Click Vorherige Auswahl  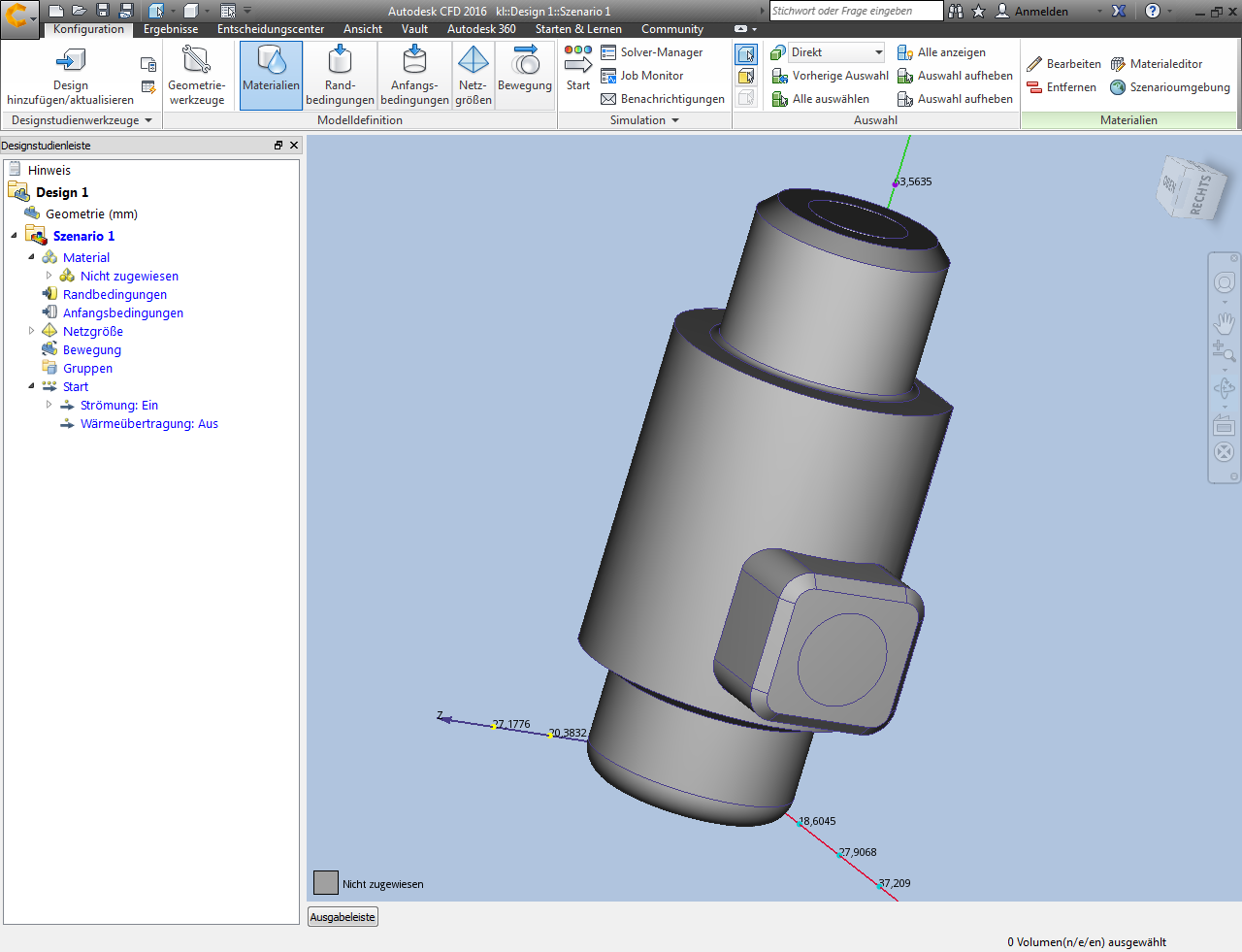831,76
